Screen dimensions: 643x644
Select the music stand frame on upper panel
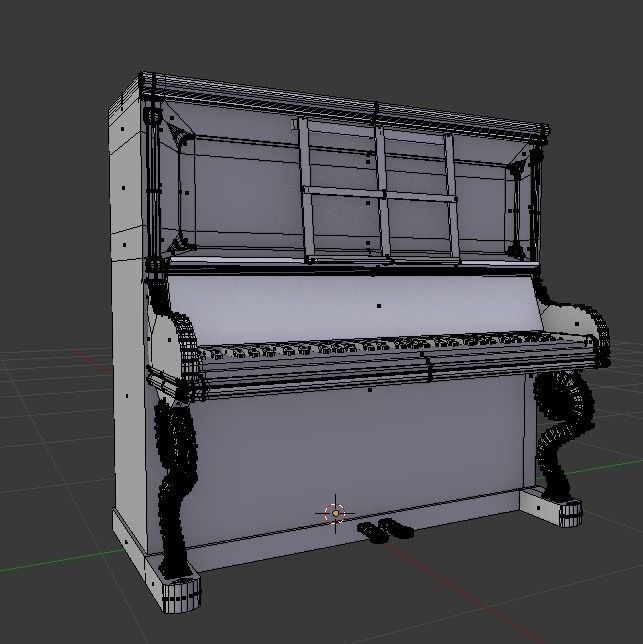click(x=379, y=191)
